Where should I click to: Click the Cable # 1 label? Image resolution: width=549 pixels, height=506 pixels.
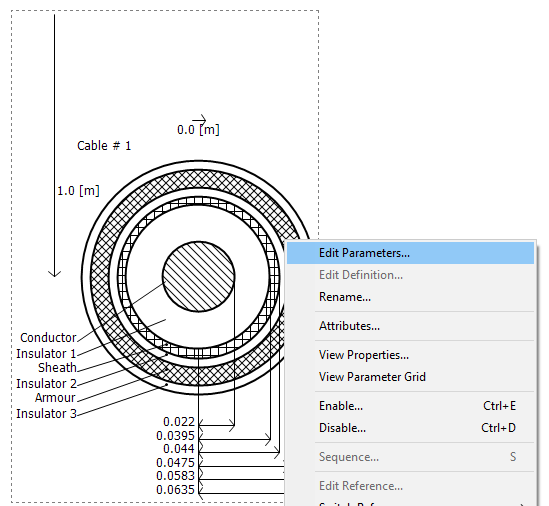point(104,146)
